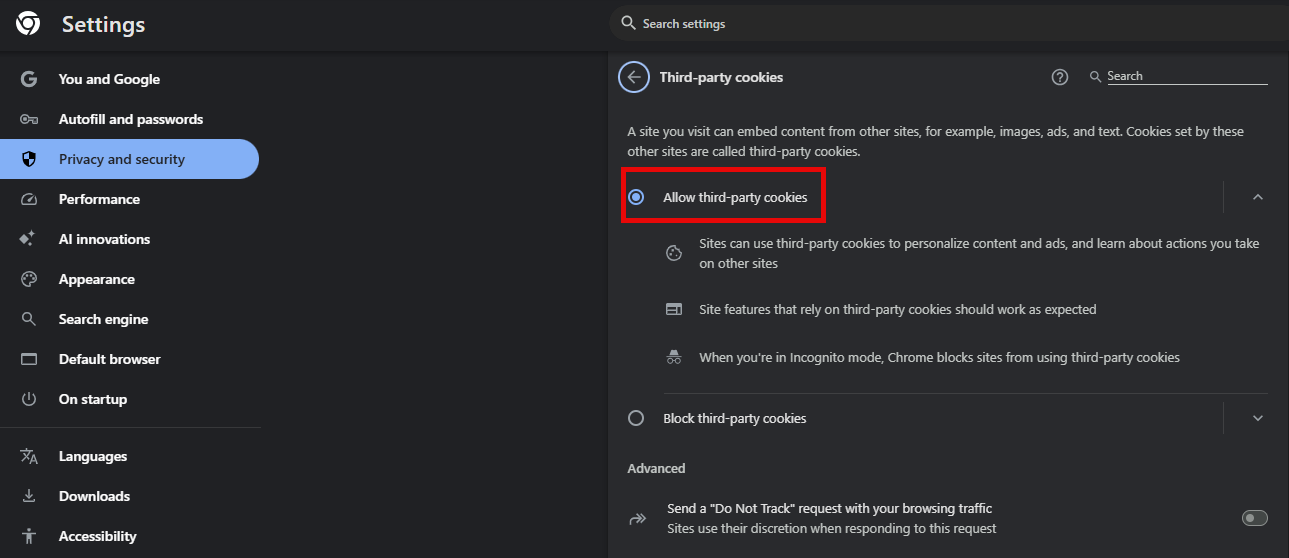The width and height of the screenshot is (1289, 558).
Task: Click the cookies page Search box
Action: pyautogui.click(x=1187, y=76)
